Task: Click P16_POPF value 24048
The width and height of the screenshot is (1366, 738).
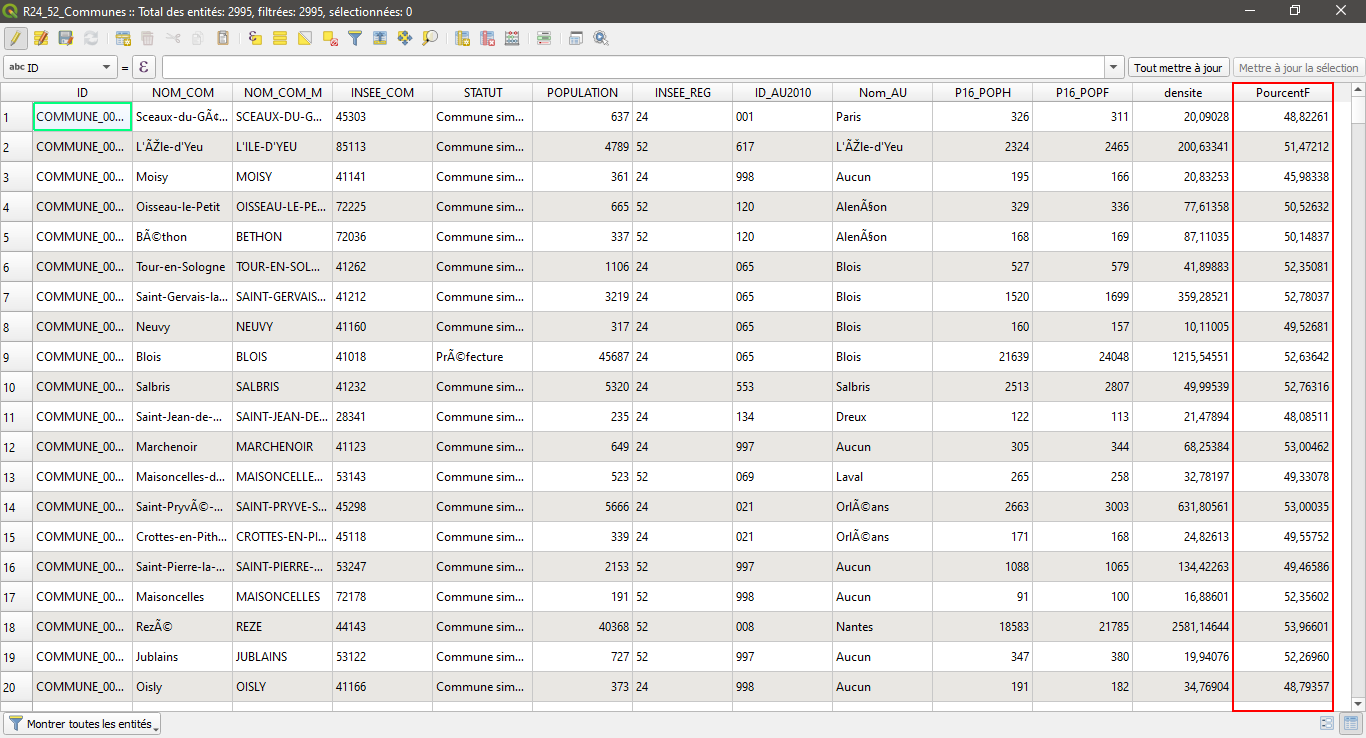Action: click(1082, 357)
